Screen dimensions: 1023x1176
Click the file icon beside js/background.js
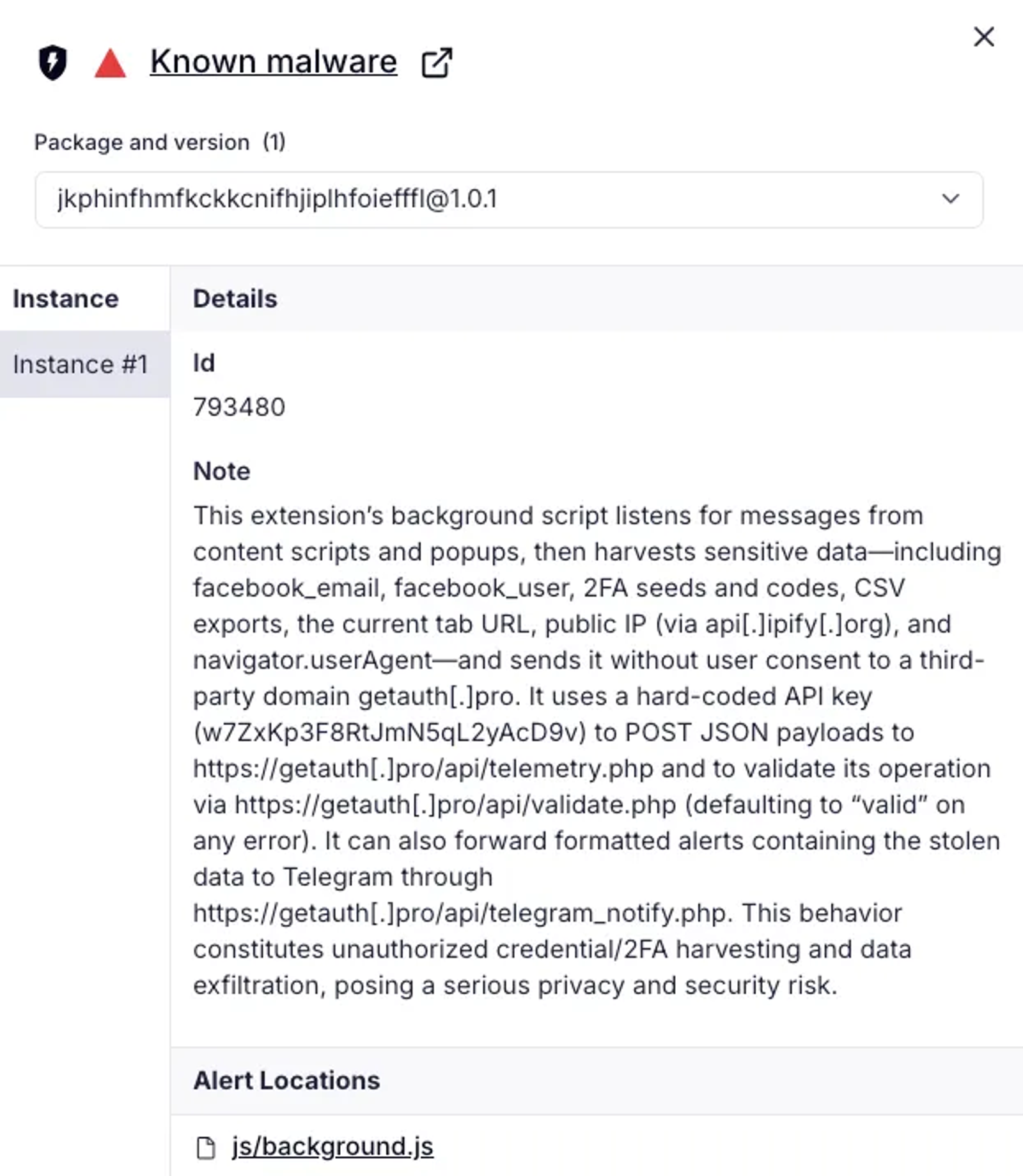tap(205, 1147)
